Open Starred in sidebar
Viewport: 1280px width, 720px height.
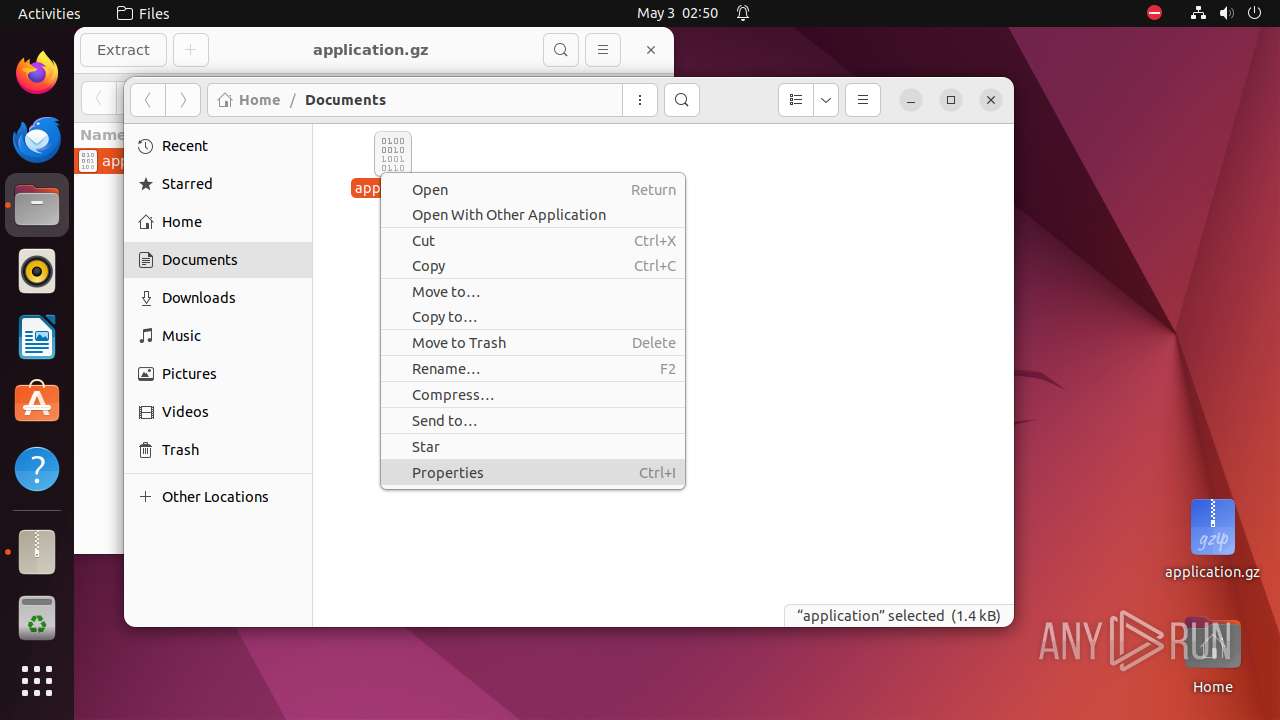(218, 184)
